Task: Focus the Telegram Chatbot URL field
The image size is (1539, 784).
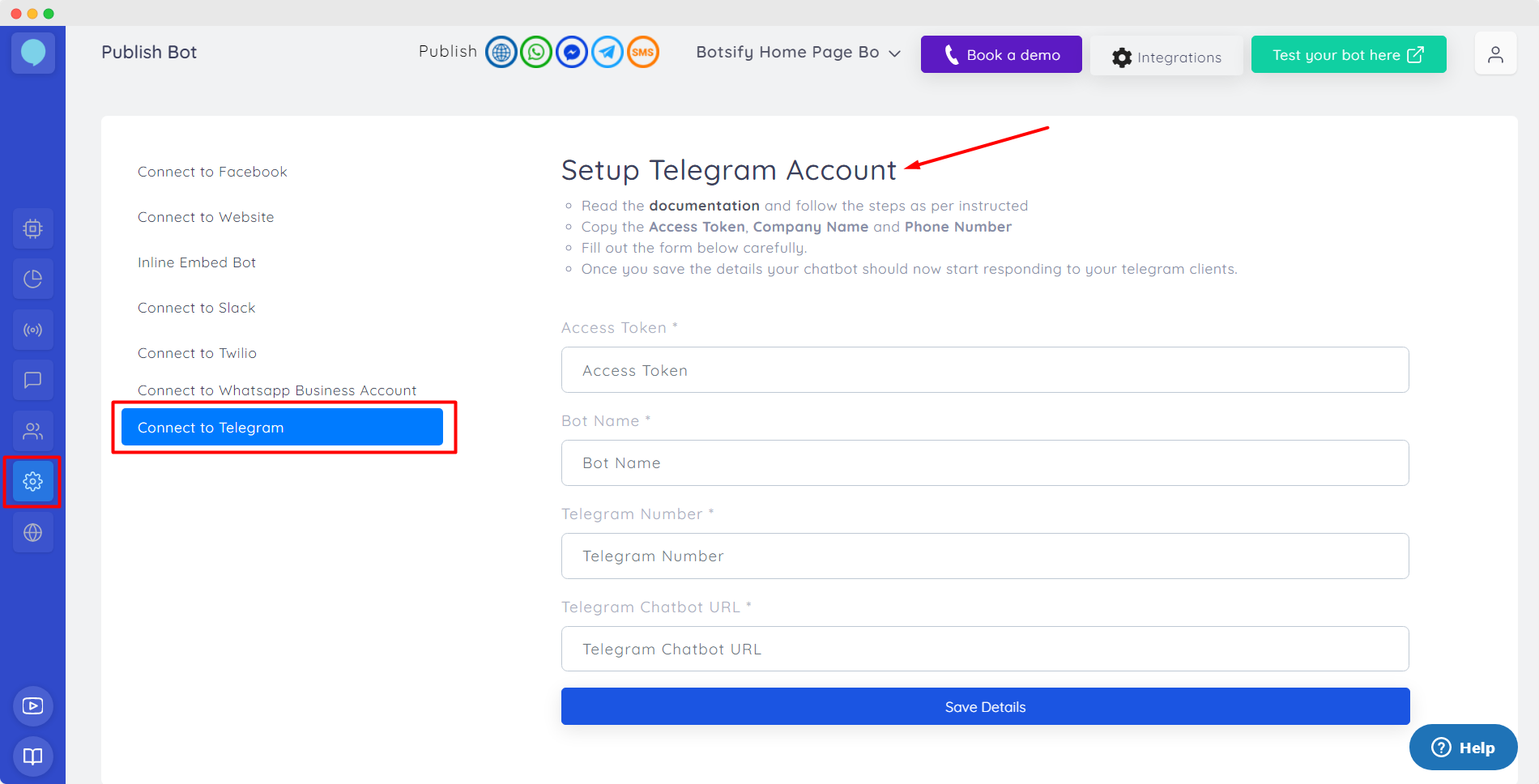Action: point(985,649)
